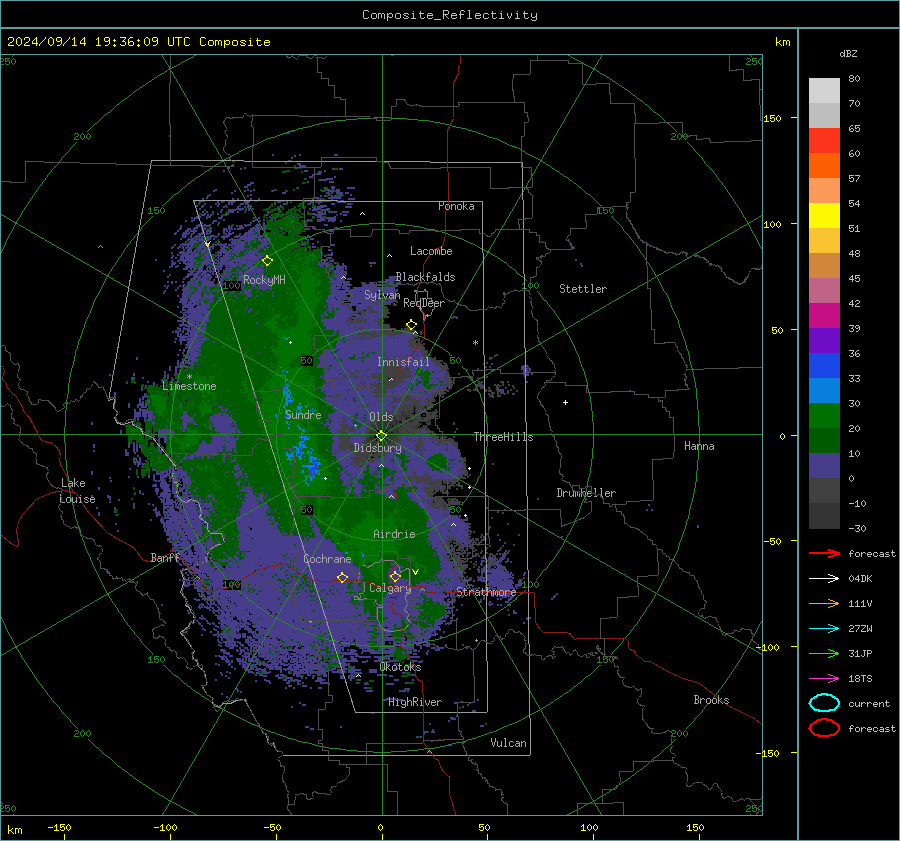
Task: Click the Lacombe town label
Action: point(431,251)
